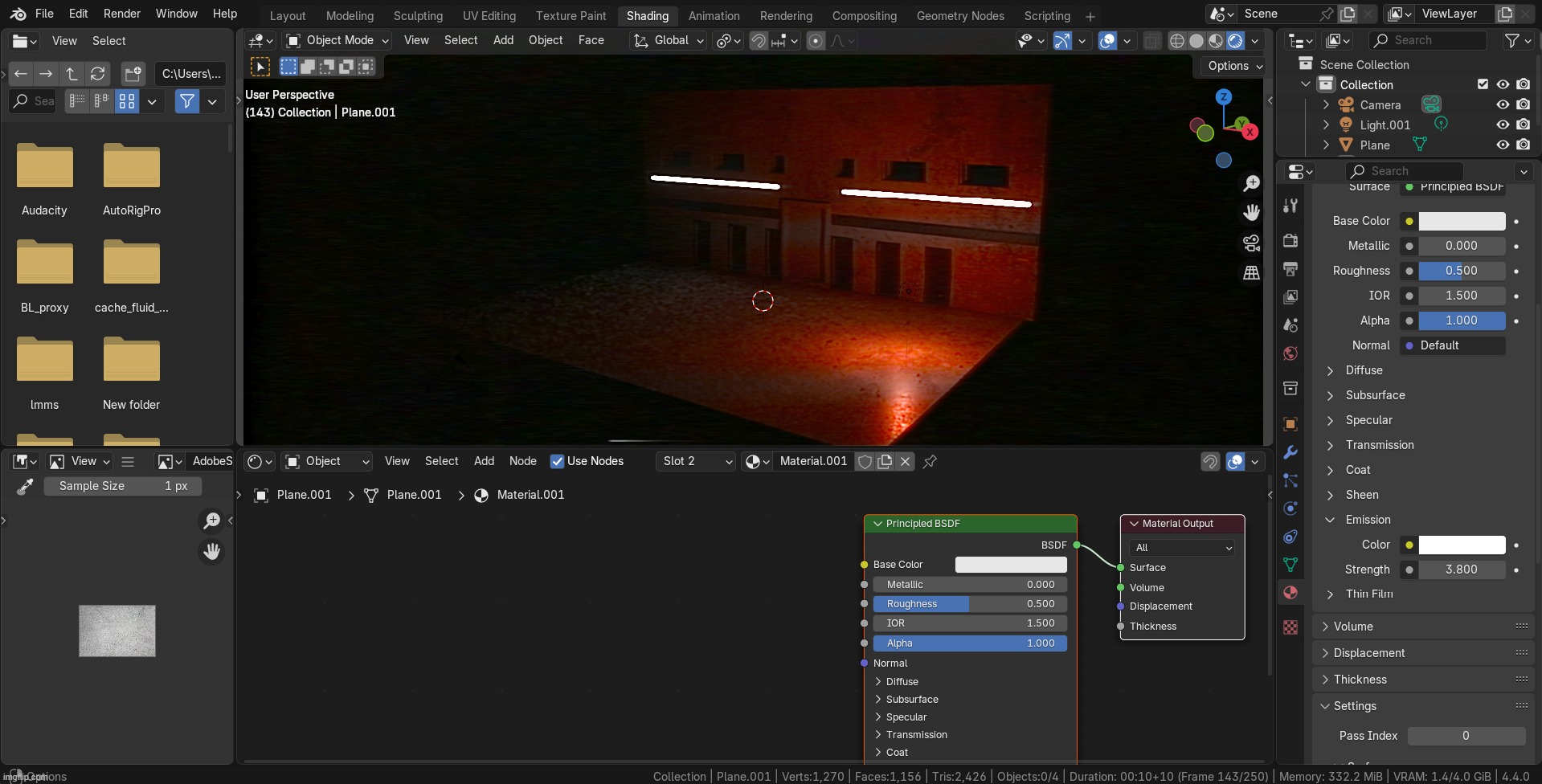This screenshot has width=1542, height=784.
Task: Select material preview shading mode
Action: pyautogui.click(x=1216, y=41)
